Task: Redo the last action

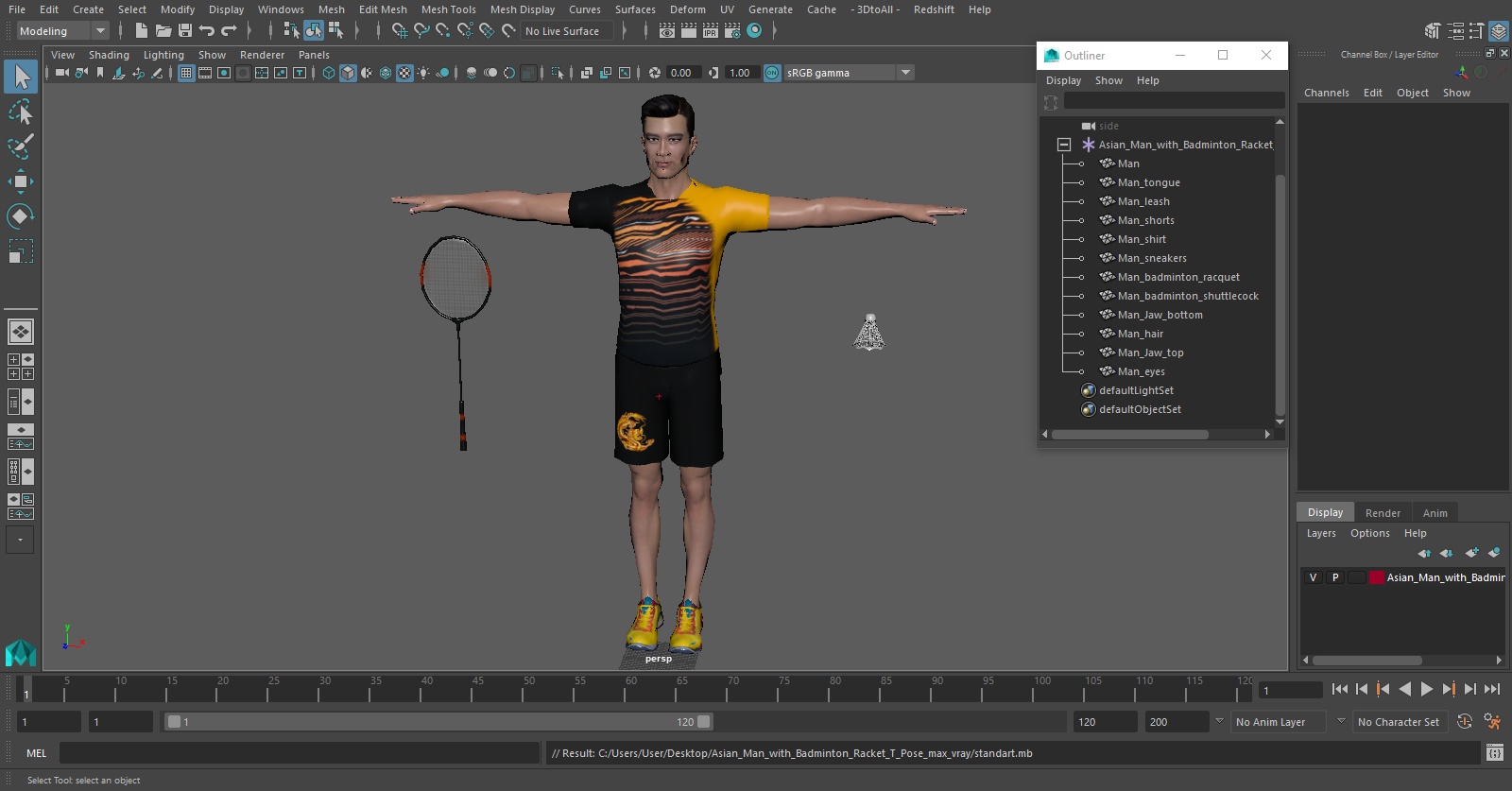Action: click(x=229, y=31)
